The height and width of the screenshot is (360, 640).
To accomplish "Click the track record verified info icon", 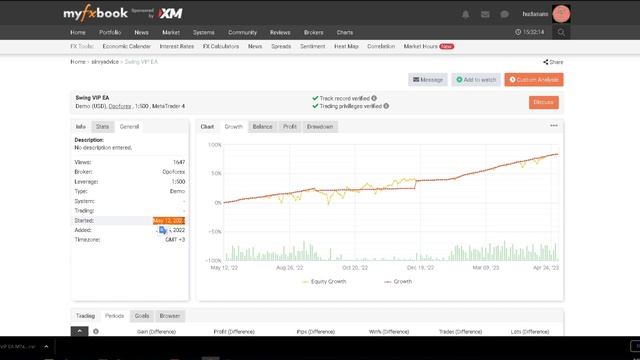I will tap(374, 98).
